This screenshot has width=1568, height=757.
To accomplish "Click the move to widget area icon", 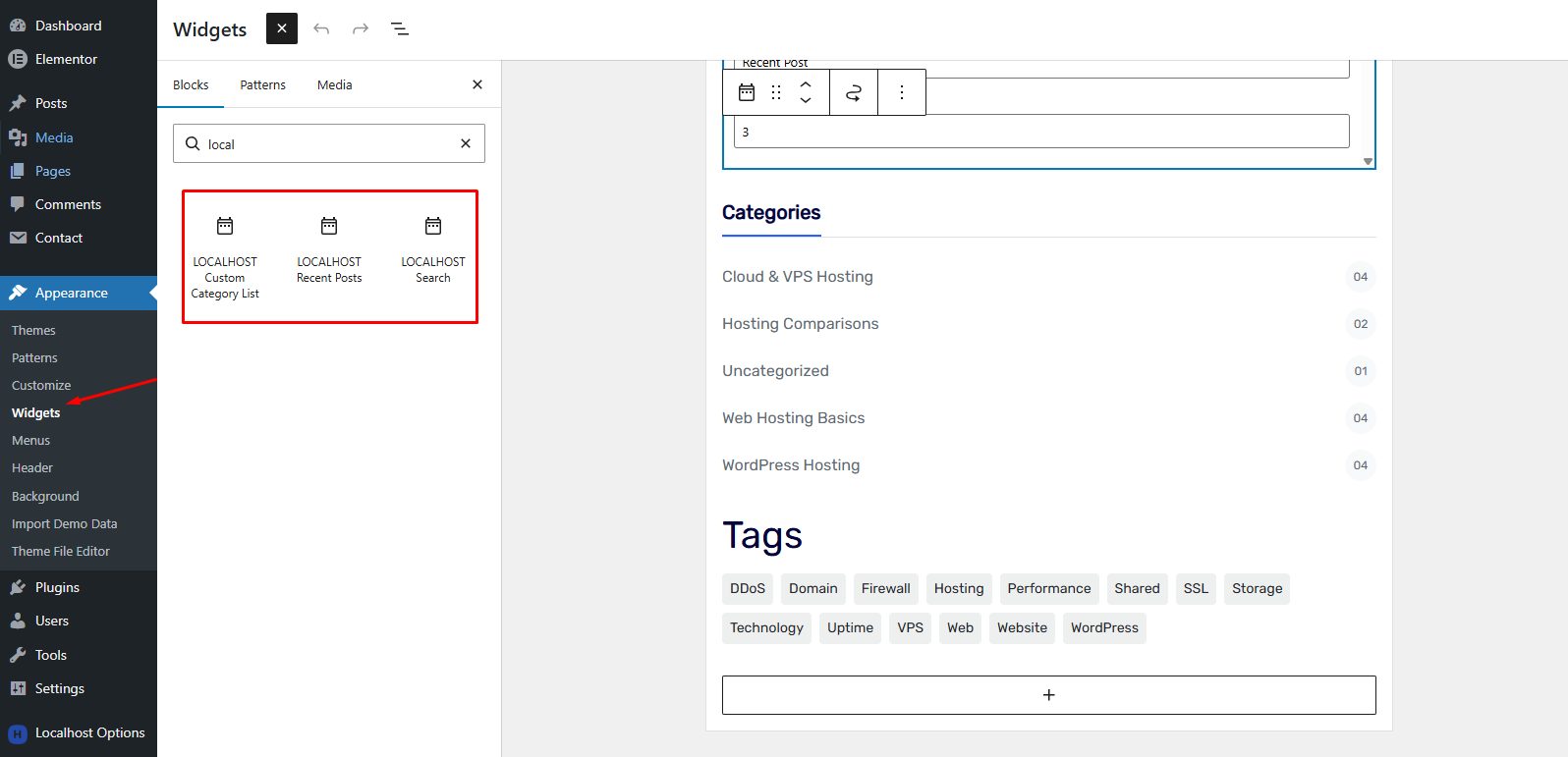I will [x=854, y=92].
